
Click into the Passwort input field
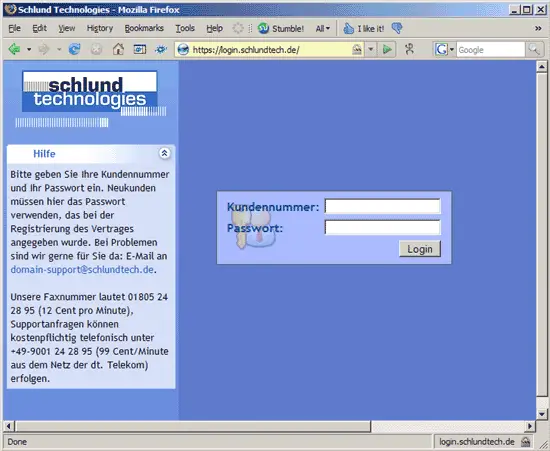coord(382,227)
